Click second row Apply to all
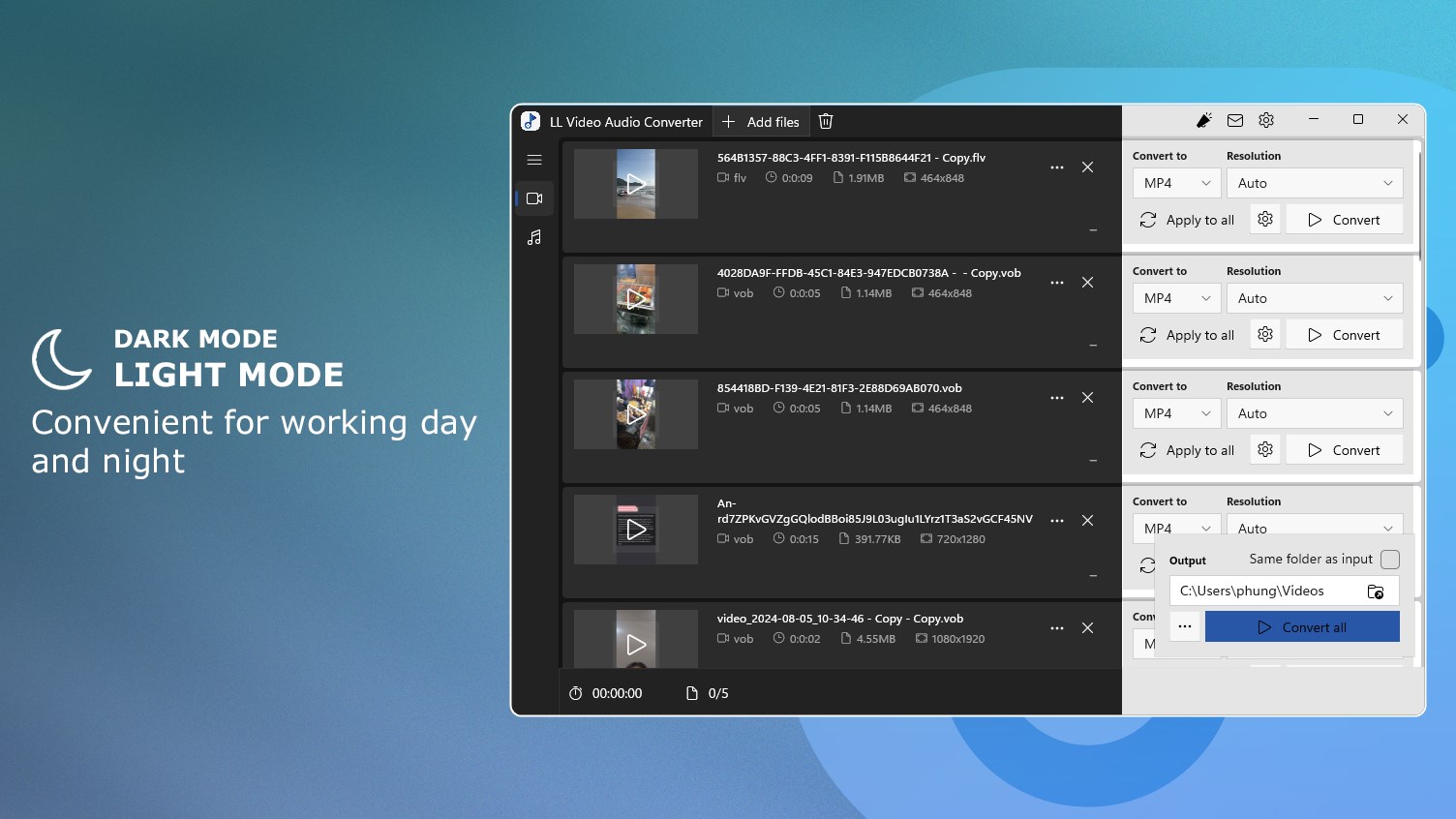 click(x=1188, y=335)
